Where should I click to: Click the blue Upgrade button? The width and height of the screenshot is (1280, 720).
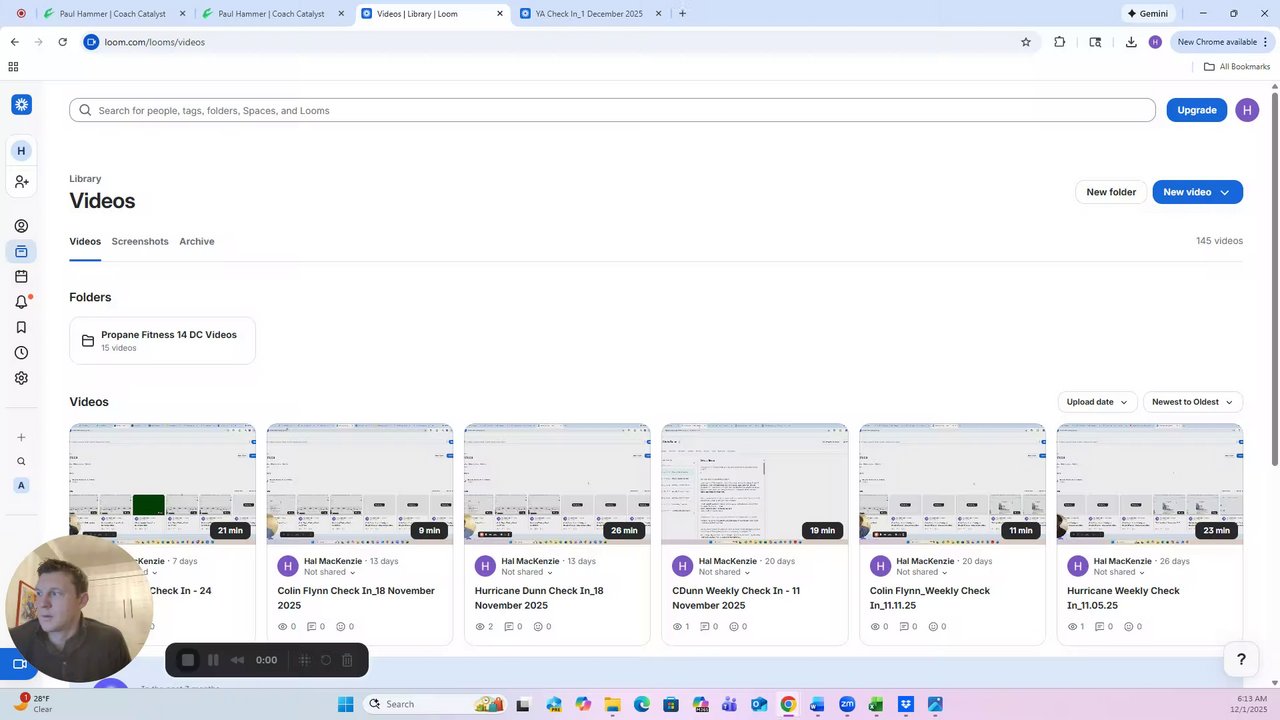(1197, 110)
